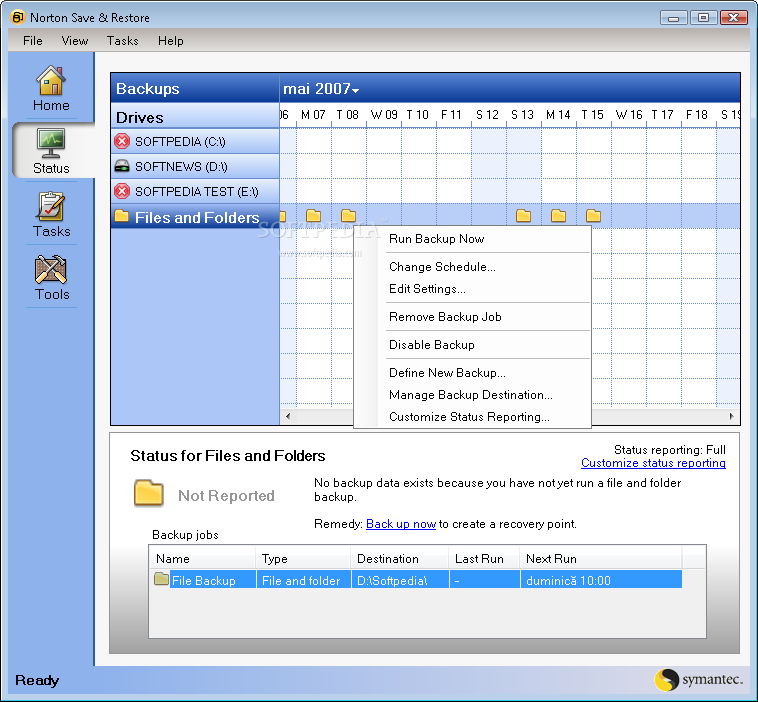Select the SOFTNEWS (D:\) drive row
Viewport: 758px width, 702px height.
(x=195, y=167)
